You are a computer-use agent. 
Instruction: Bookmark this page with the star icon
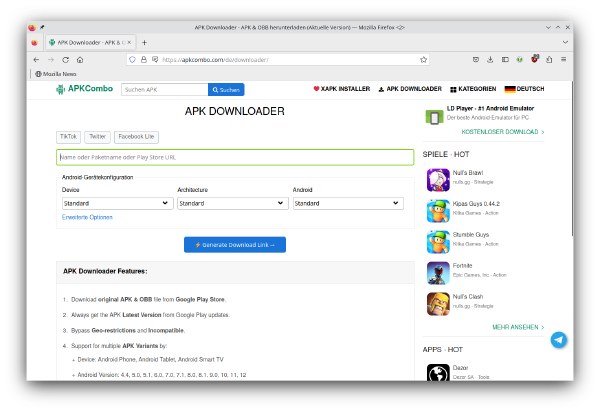[x=423, y=60]
